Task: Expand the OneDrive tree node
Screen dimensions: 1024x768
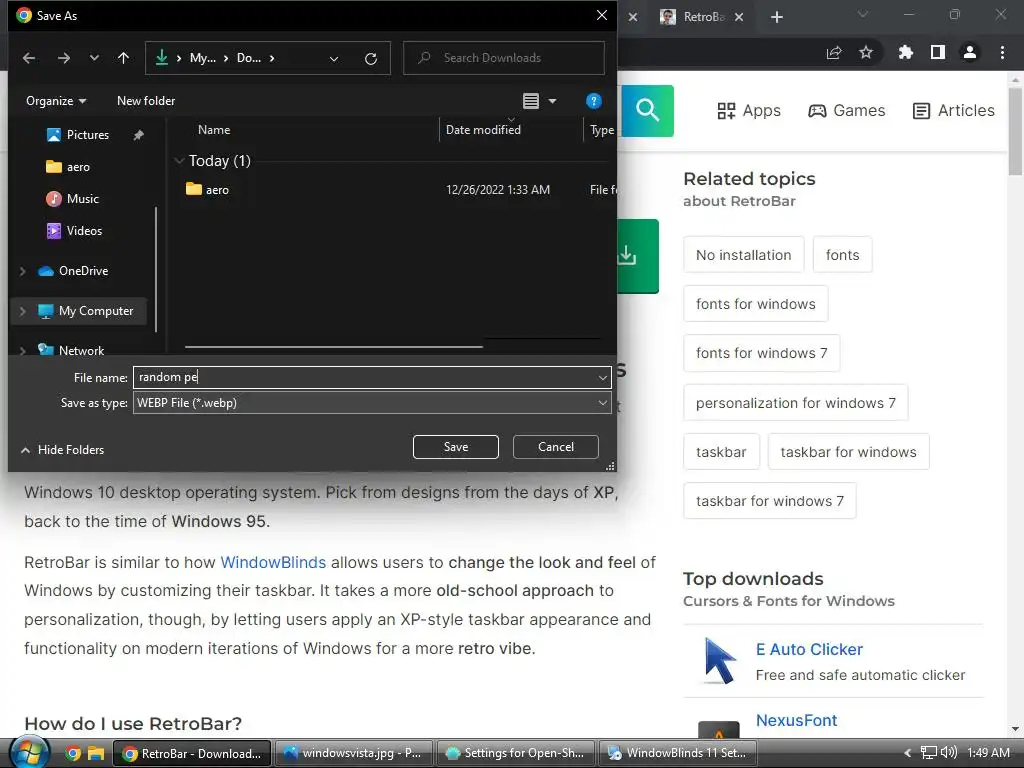Action: (x=23, y=271)
